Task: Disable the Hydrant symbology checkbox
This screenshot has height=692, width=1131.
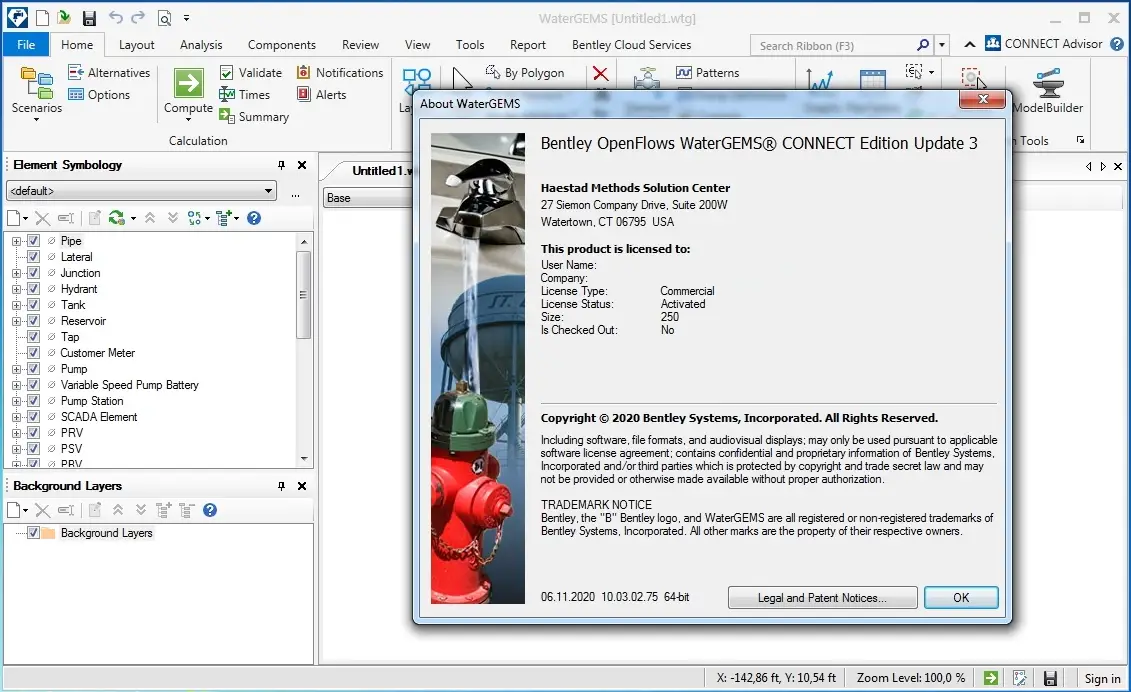Action: click(33, 289)
